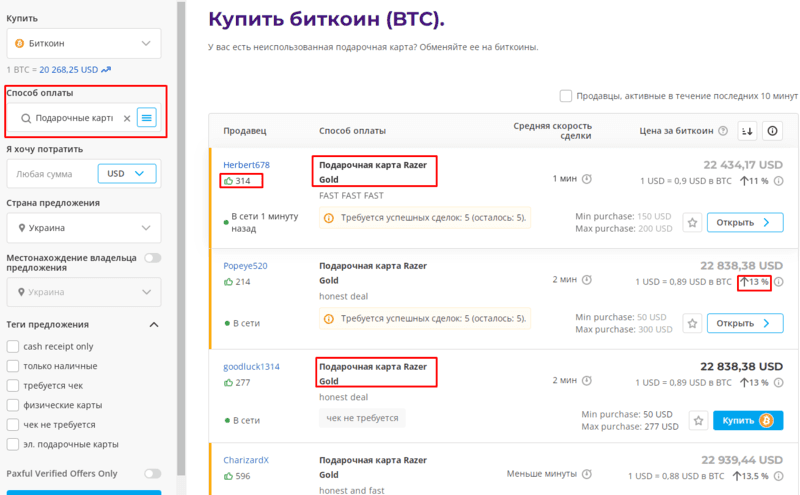Open seller goodluck1314 profile

click(252, 366)
